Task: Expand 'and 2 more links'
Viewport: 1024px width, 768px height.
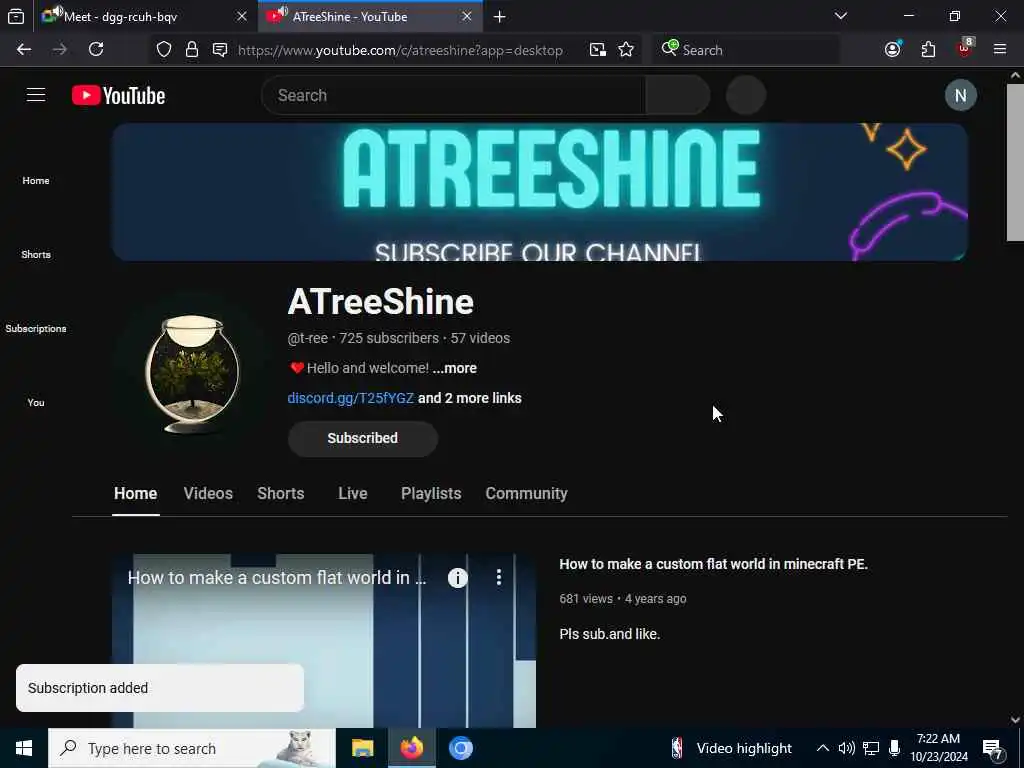Action: [x=470, y=398]
